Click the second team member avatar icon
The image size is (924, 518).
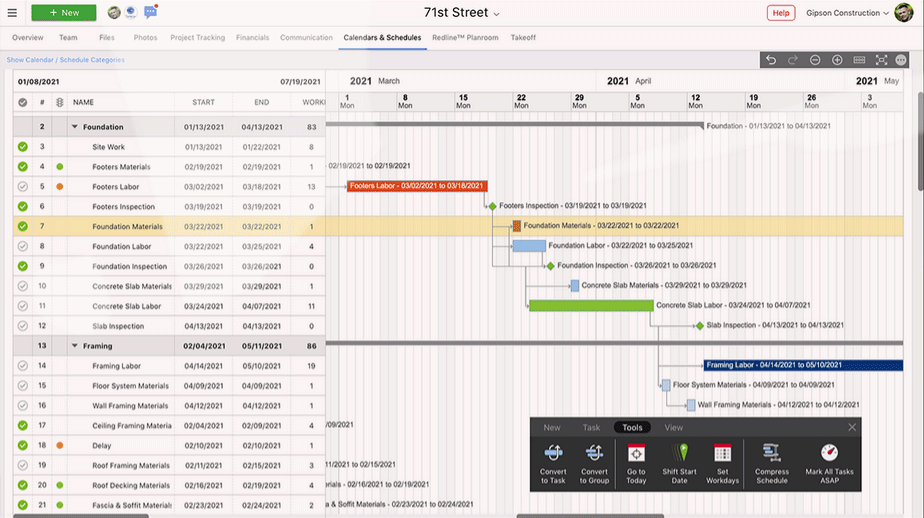[x=131, y=12]
